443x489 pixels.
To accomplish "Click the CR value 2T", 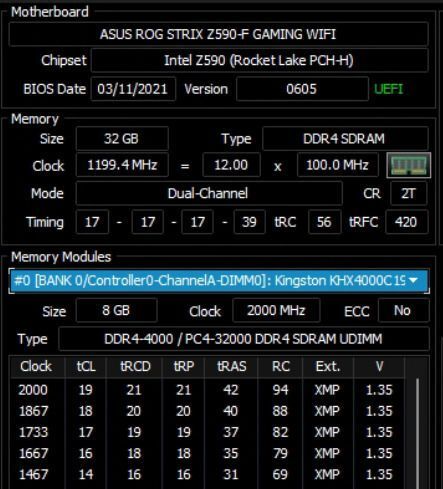I will [x=408, y=194].
